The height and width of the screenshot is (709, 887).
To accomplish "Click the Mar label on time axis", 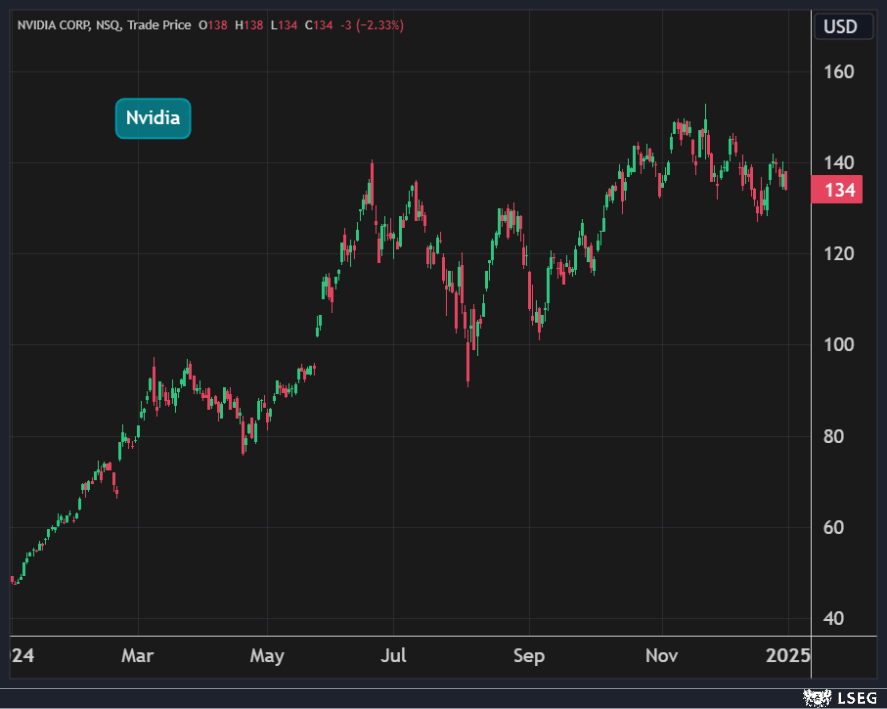I will 137,656.
